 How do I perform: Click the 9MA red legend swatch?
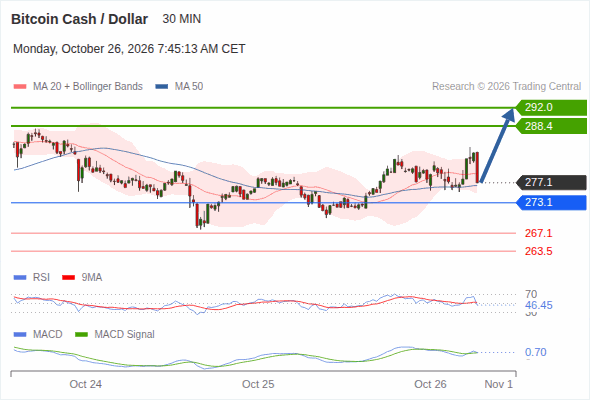tap(68, 278)
